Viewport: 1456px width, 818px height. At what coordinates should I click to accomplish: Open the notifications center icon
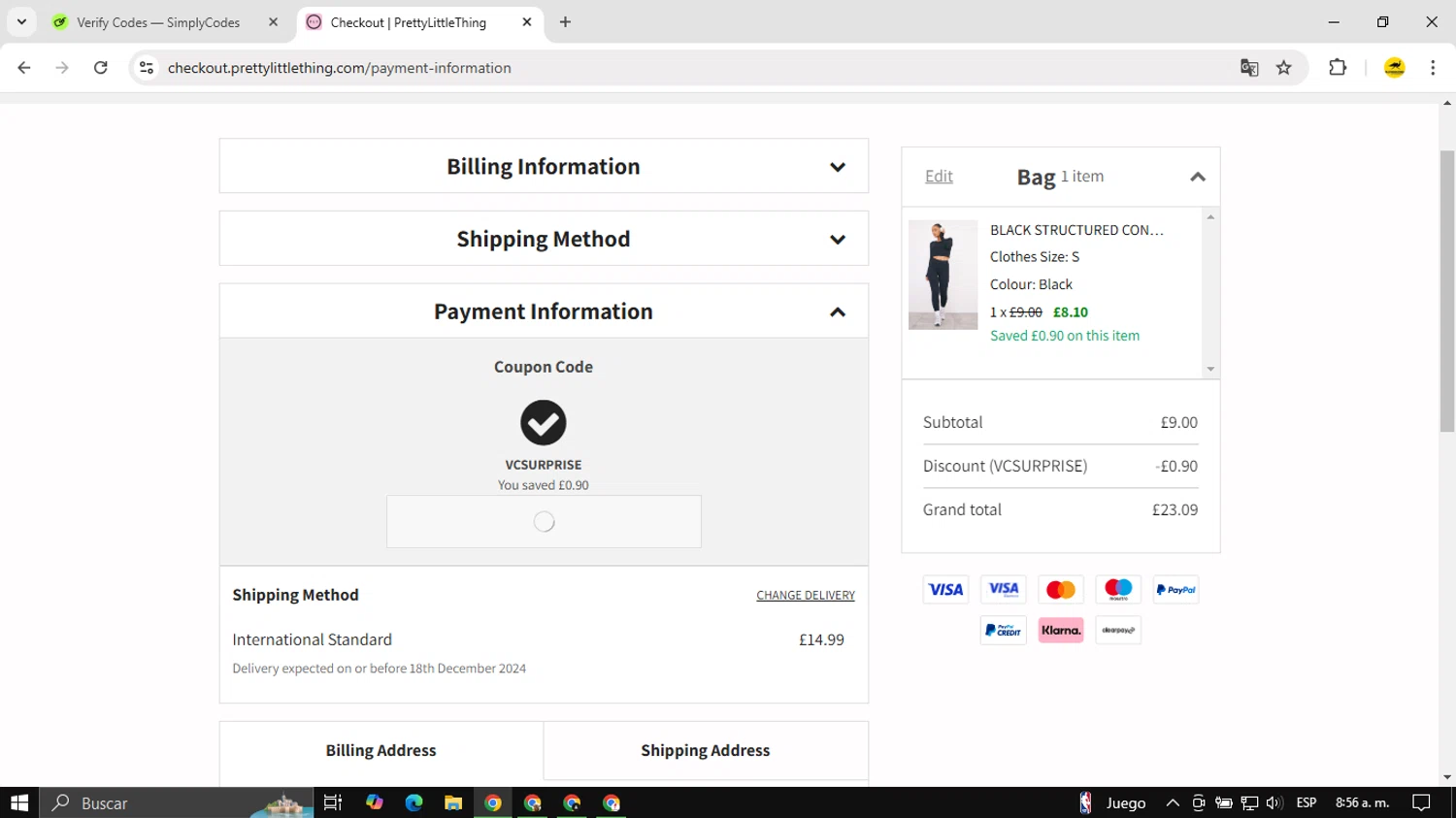coord(1421,802)
